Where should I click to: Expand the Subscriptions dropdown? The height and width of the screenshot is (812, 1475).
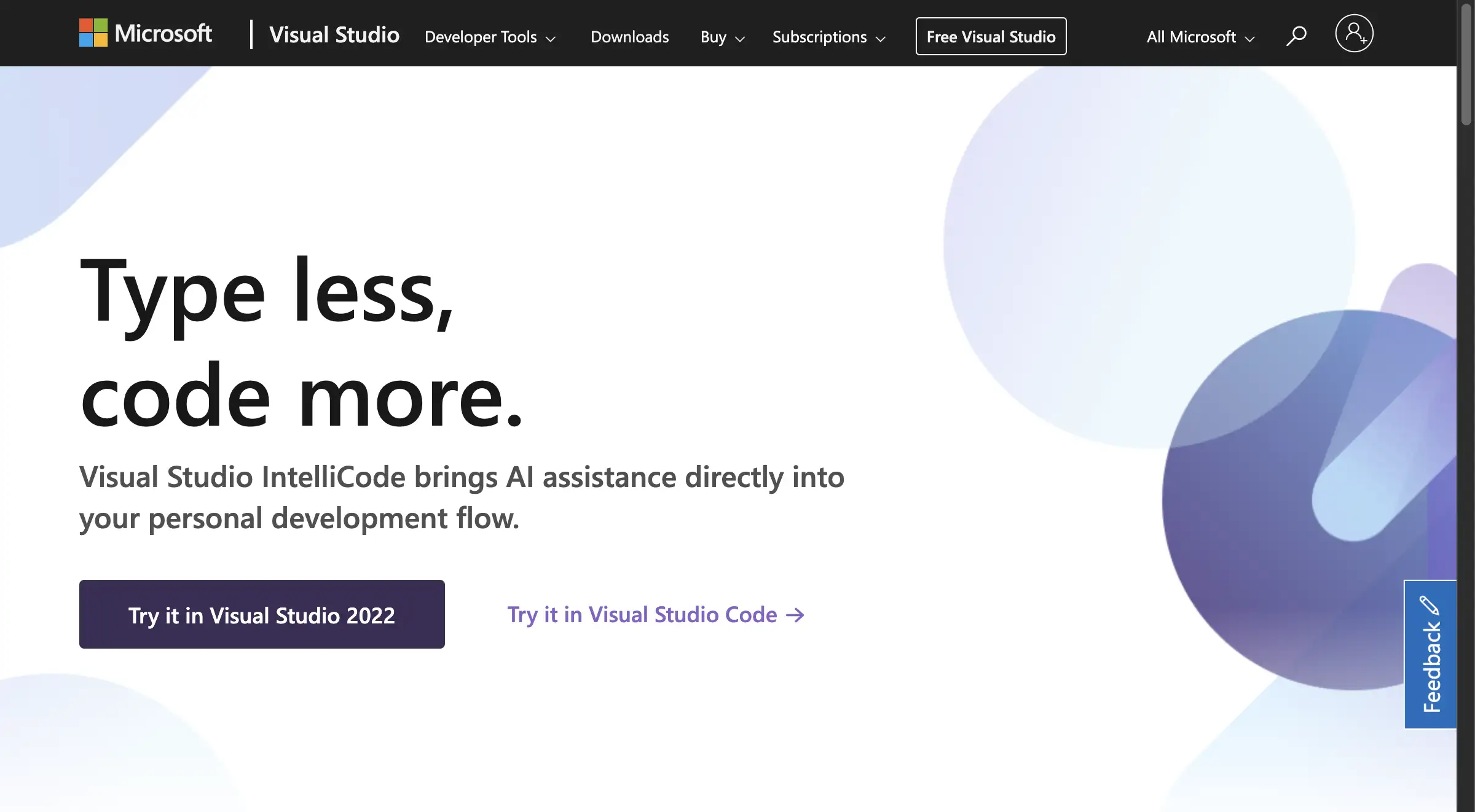pyautogui.click(x=828, y=37)
